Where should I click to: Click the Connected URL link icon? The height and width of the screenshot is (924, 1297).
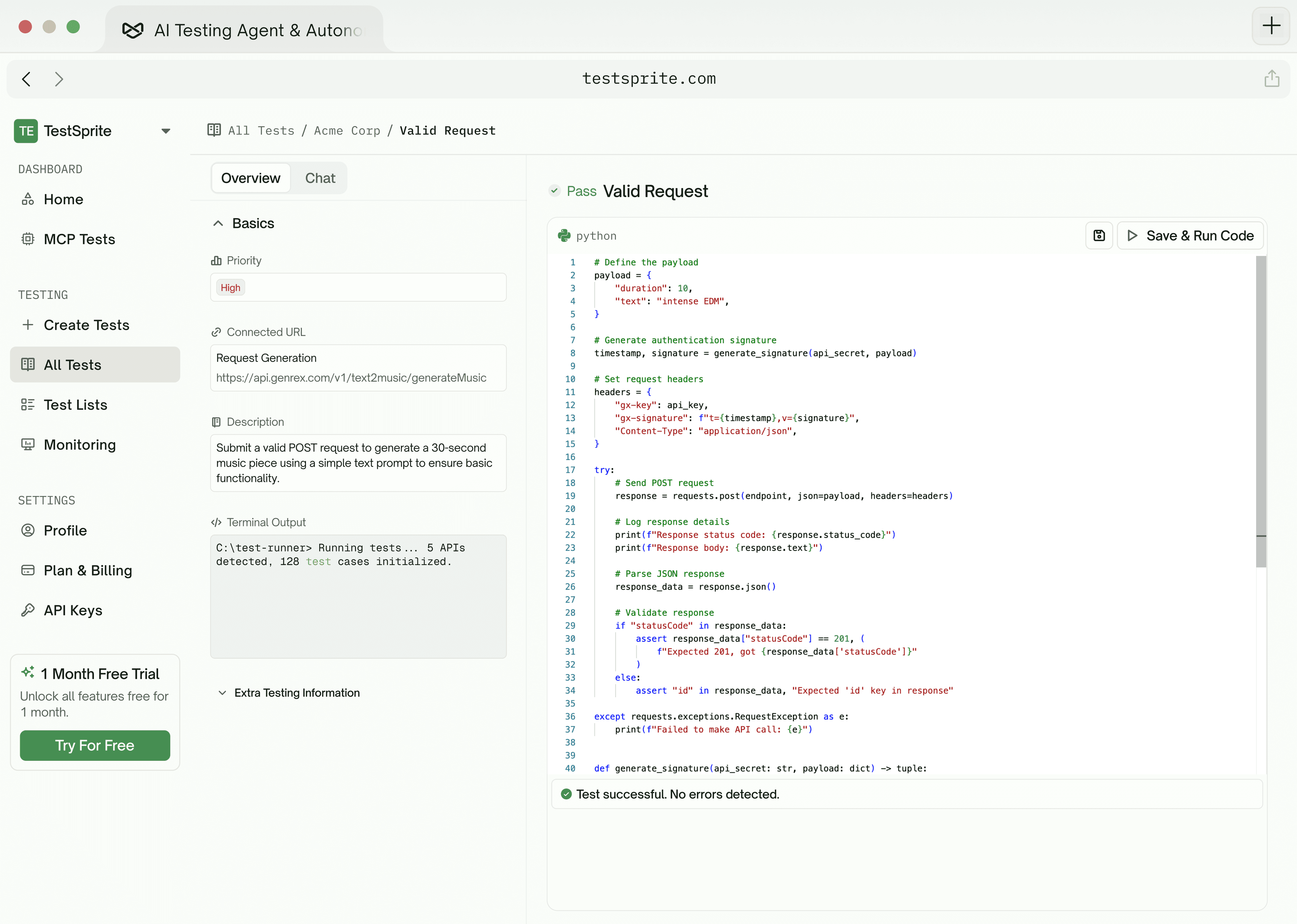pos(216,332)
